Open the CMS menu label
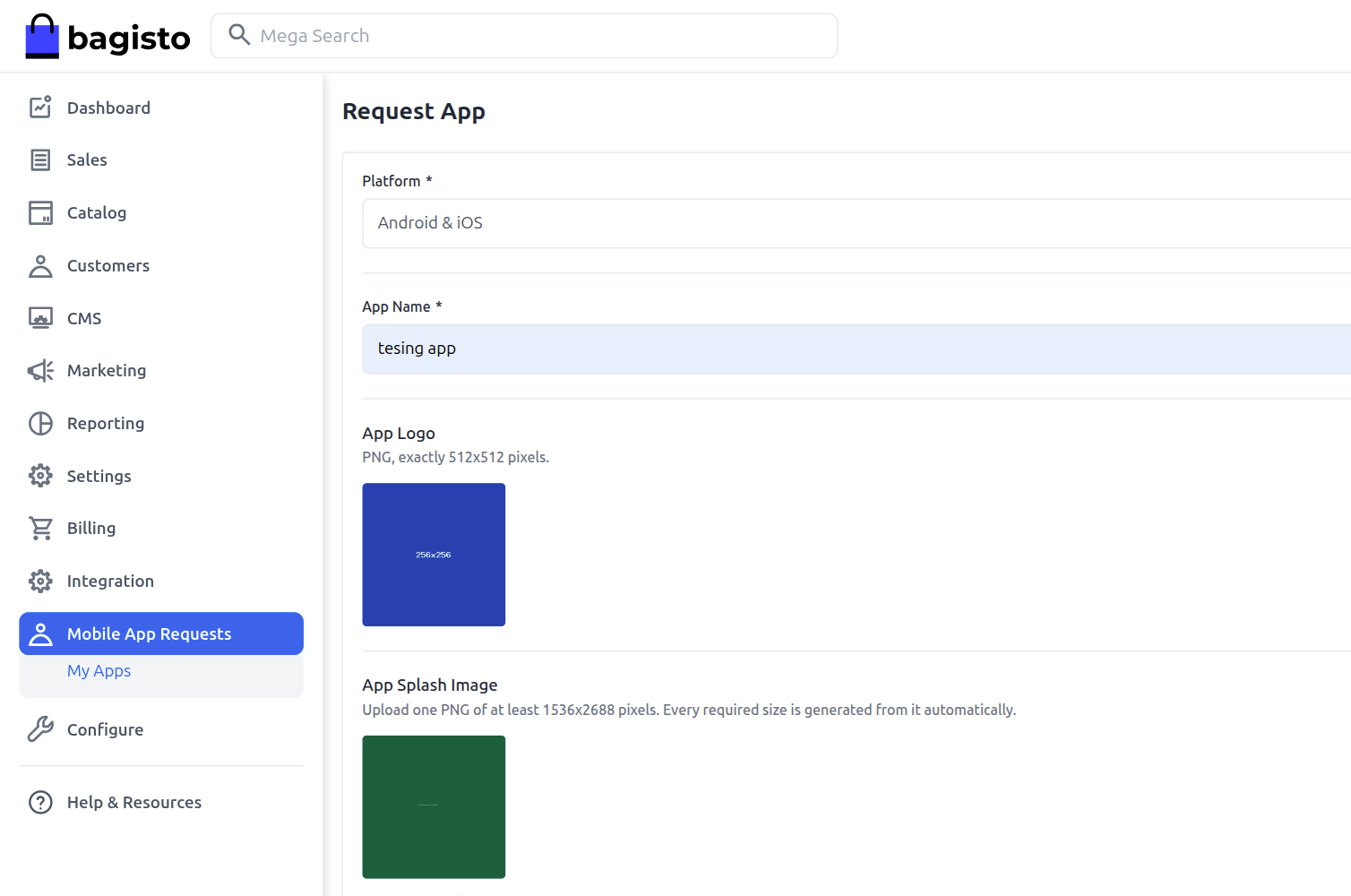The height and width of the screenshot is (896, 1351). tap(84, 318)
